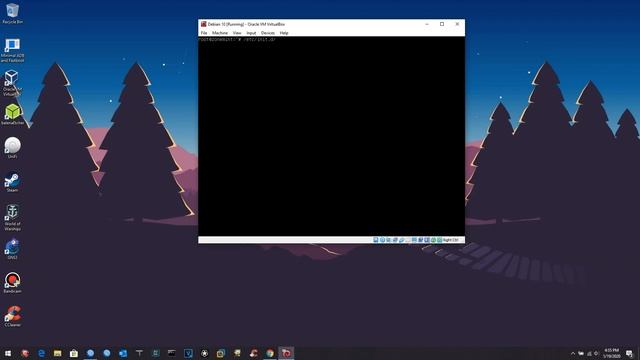Image resolution: width=640 pixels, height=360 pixels.
Task: Open the Help menu in VirtualBox
Action: click(284, 33)
